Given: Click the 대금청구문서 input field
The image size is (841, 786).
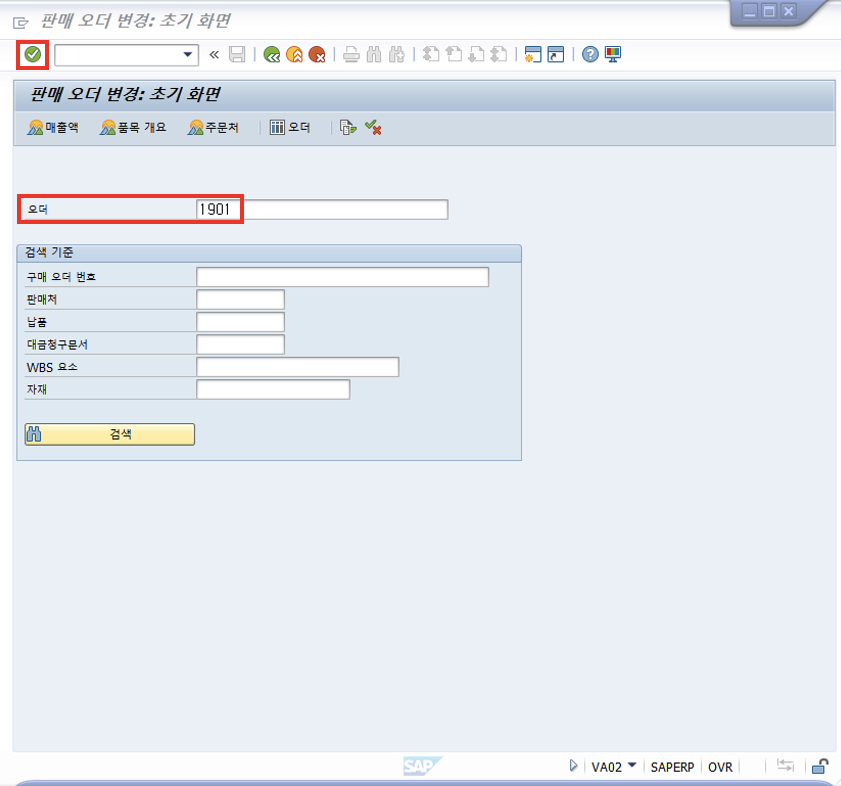Looking at the screenshot, I should [x=240, y=344].
